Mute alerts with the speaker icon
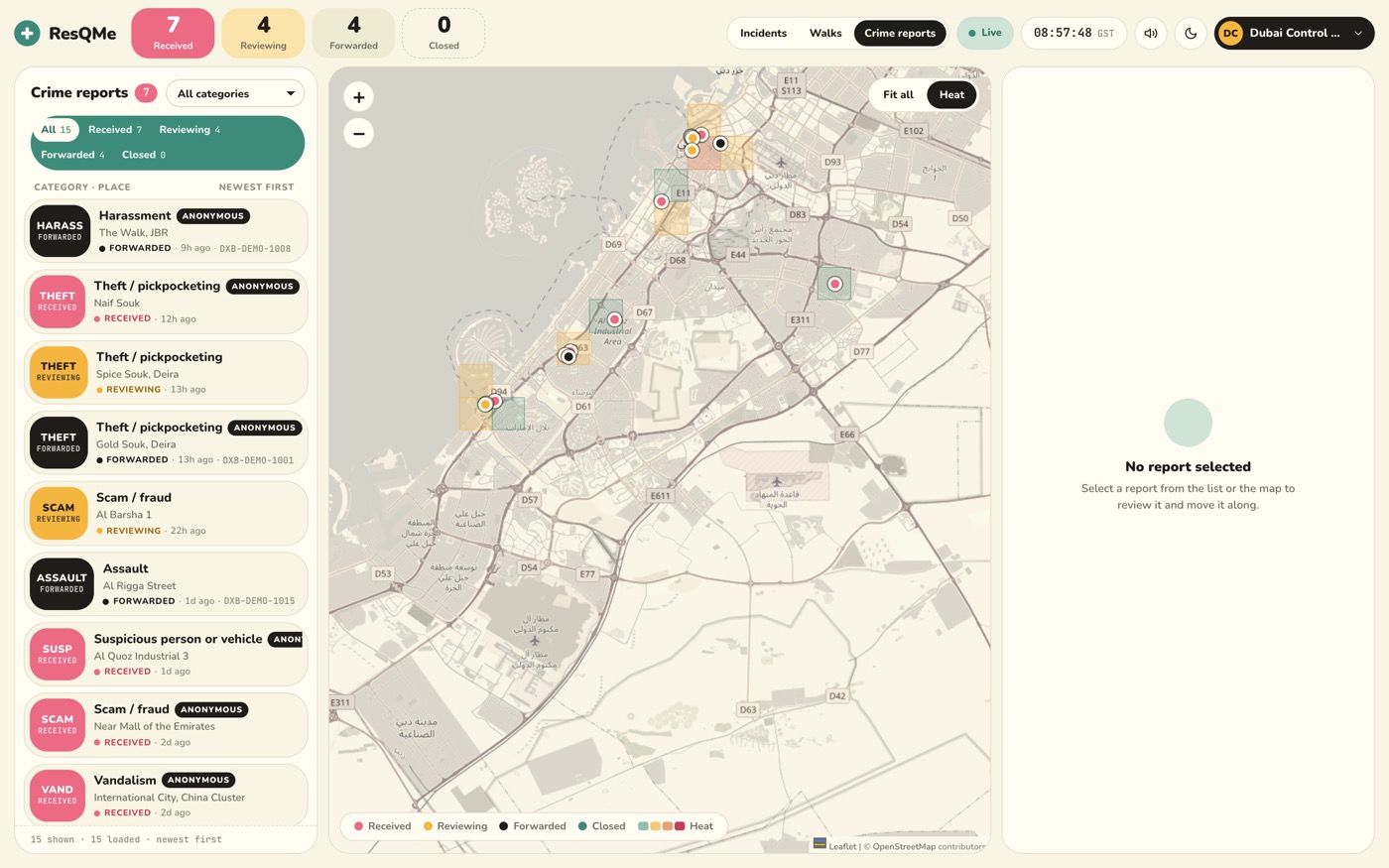 pos(1151,33)
